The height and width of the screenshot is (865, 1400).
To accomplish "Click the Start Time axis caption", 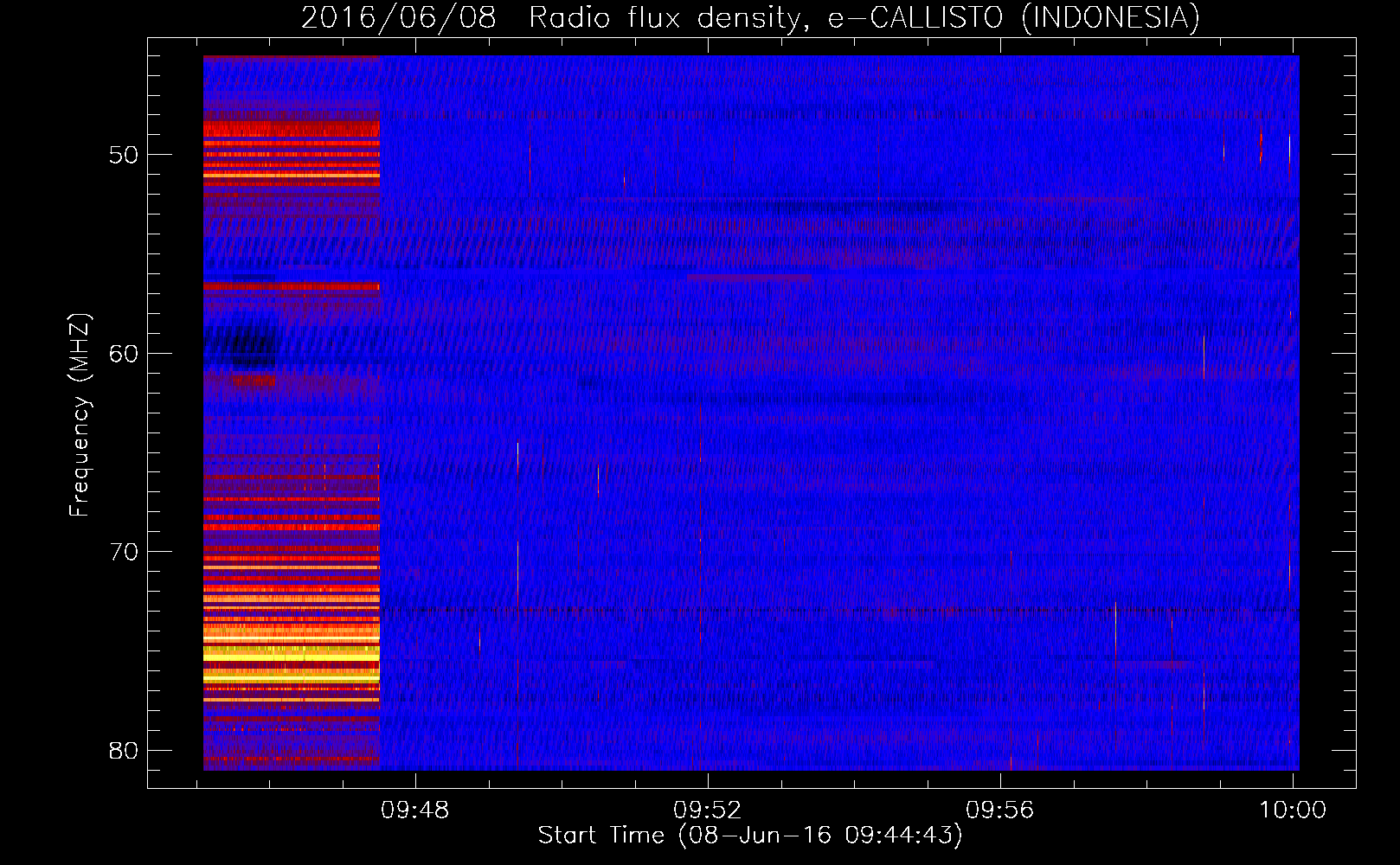I will click(x=750, y=836).
